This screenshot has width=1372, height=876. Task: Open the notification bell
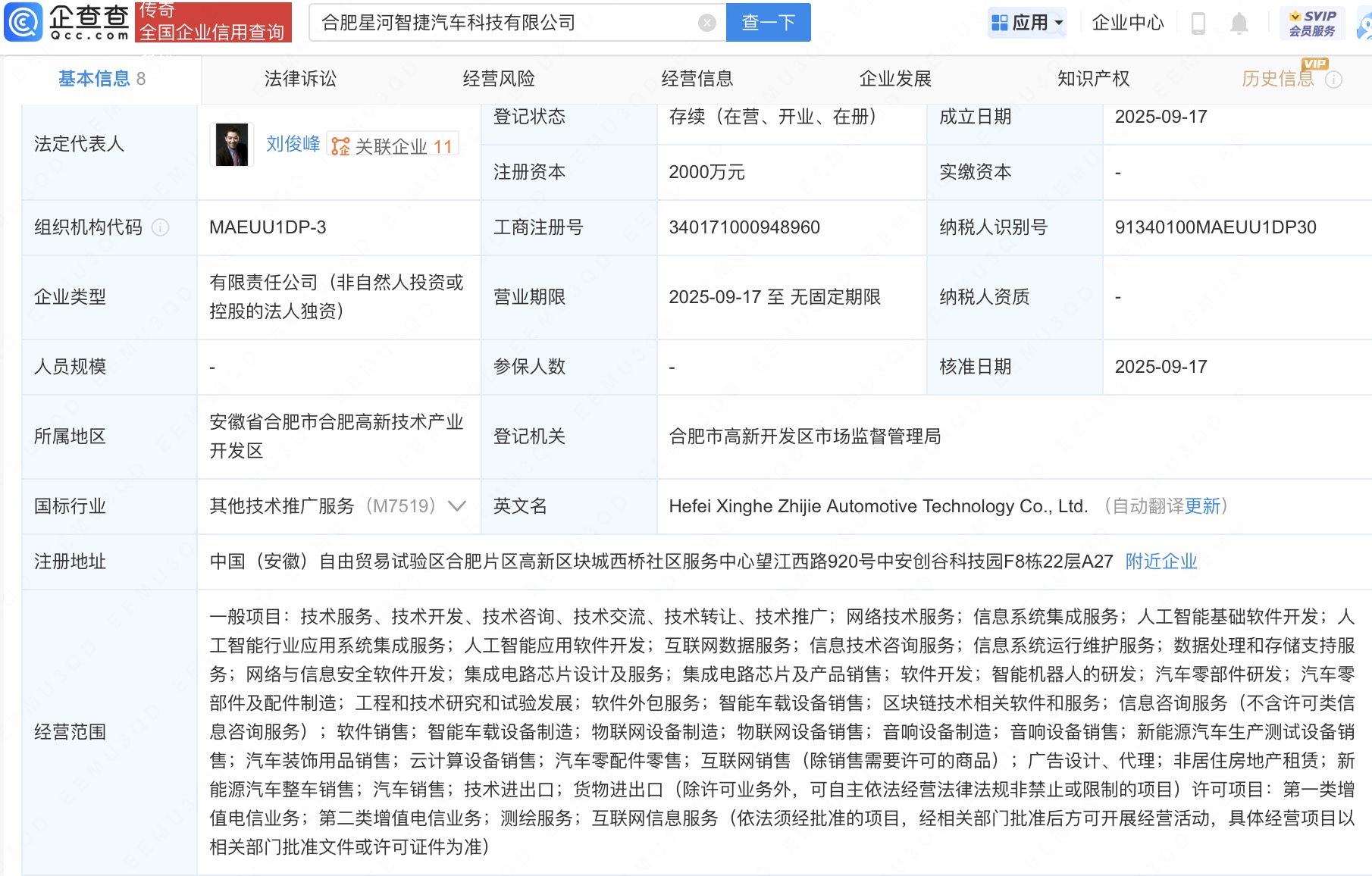[1239, 23]
